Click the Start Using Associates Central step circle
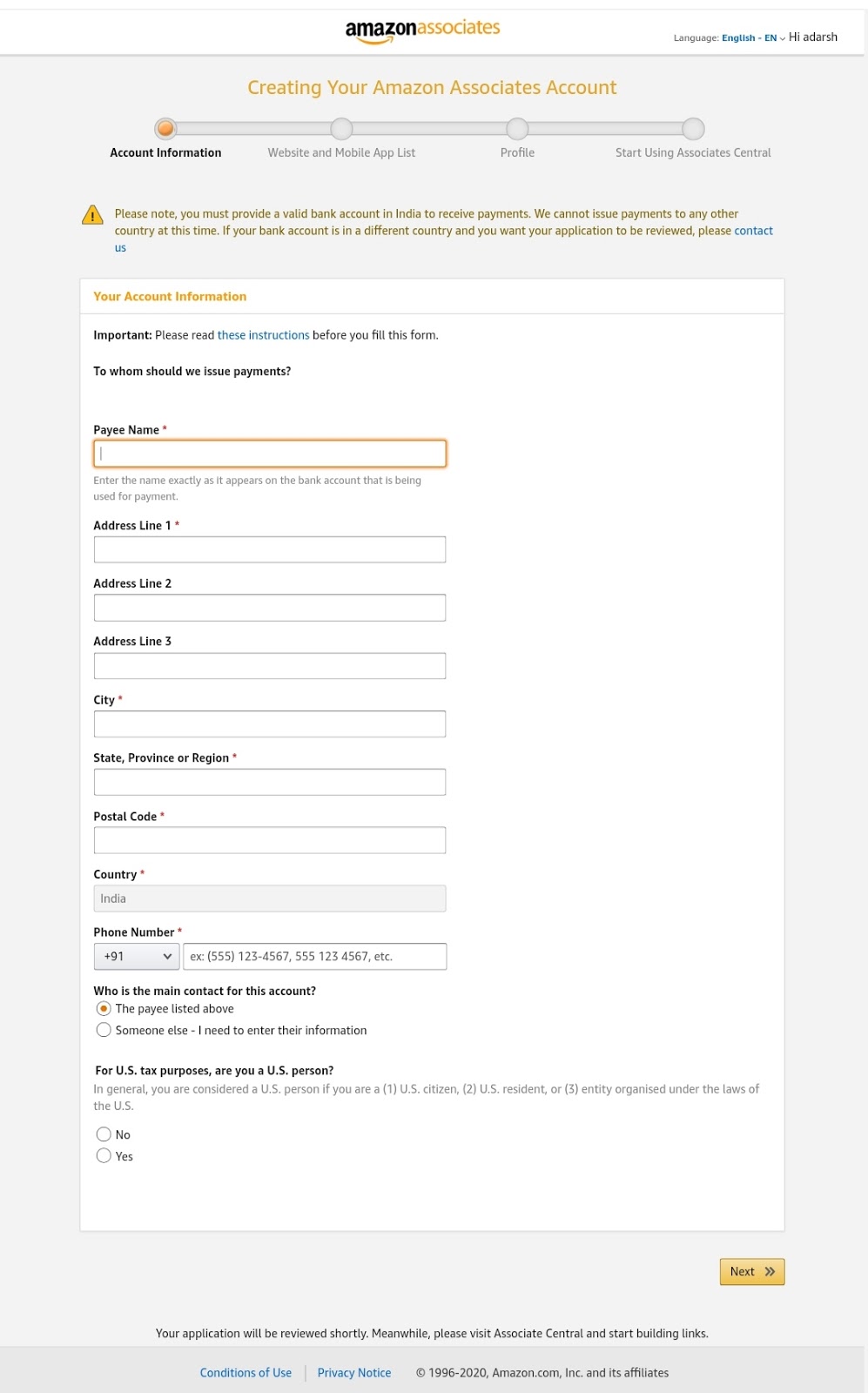Image resolution: width=868 pixels, height=1393 pixels. (693, 128)
